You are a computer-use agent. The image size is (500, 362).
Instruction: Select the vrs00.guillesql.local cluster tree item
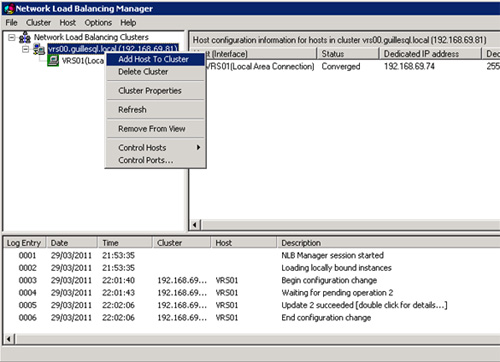pos(113,49)
